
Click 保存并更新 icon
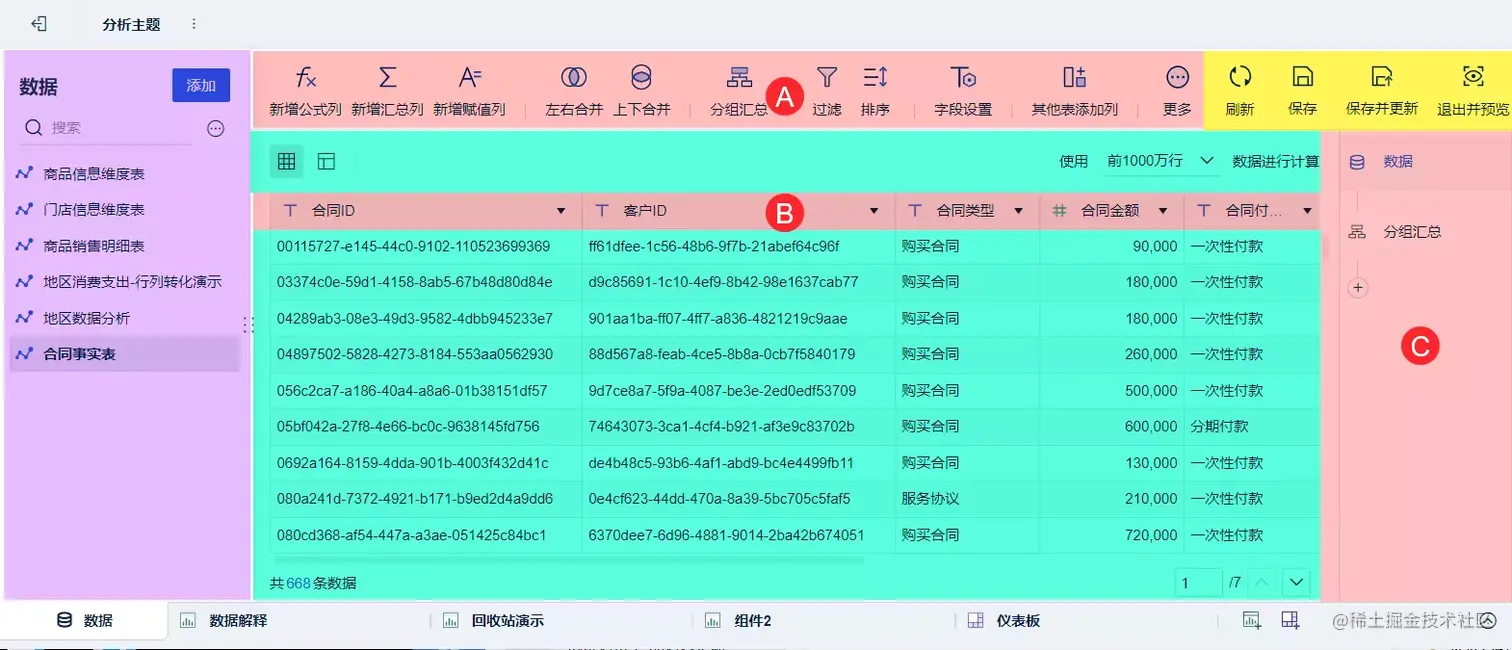click(1381, 77)
